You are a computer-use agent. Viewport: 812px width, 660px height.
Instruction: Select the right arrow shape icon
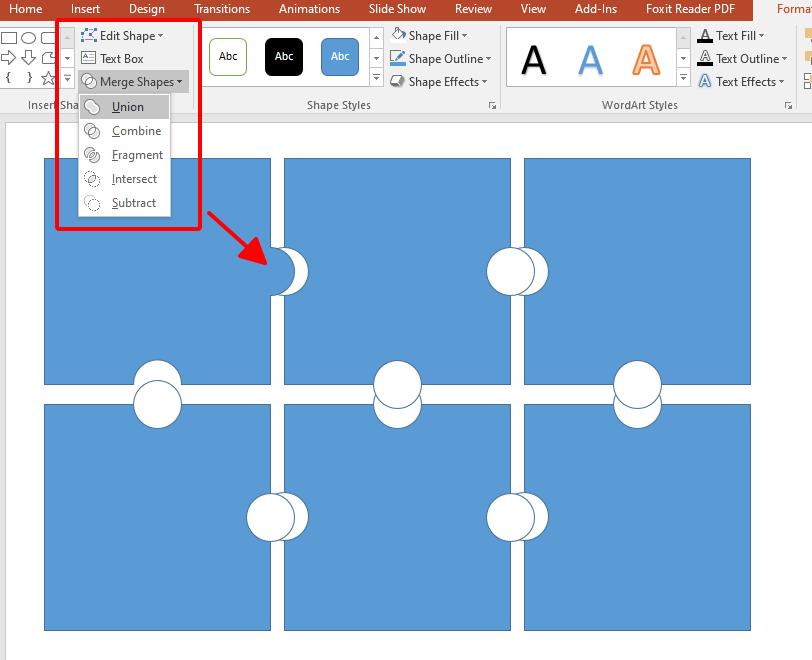(x=9, y=58)
